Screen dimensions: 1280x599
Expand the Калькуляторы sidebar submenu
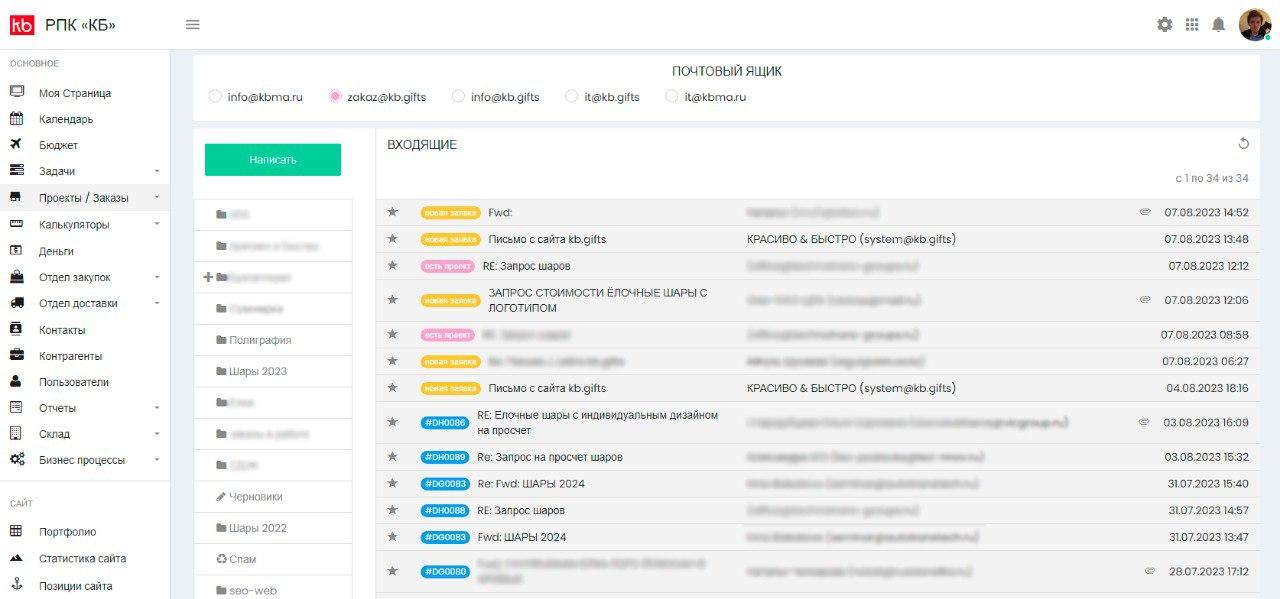(157, 225)
